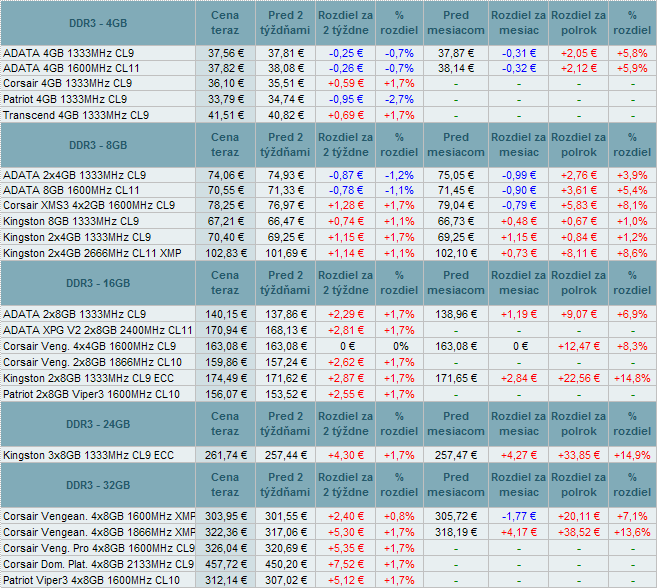Click current price 37,56 € cell
657x588 pixels.
point(226,53)
